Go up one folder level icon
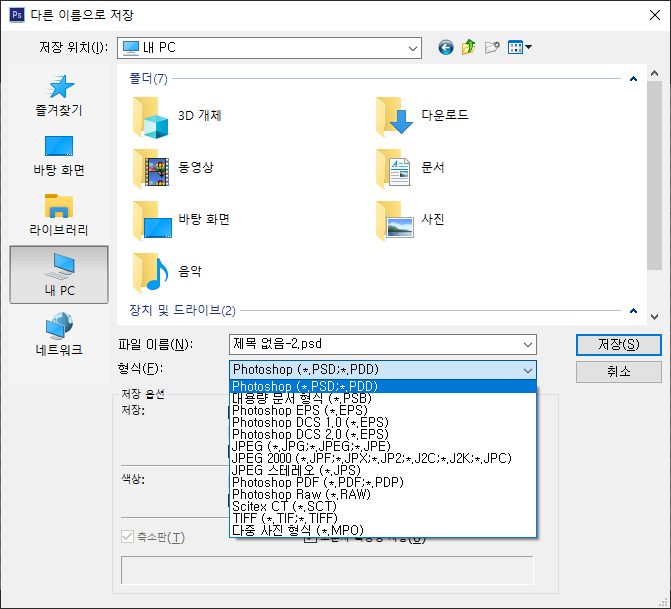Image resolution: width=671 pixels, height=609 pixels. (469, 47)
